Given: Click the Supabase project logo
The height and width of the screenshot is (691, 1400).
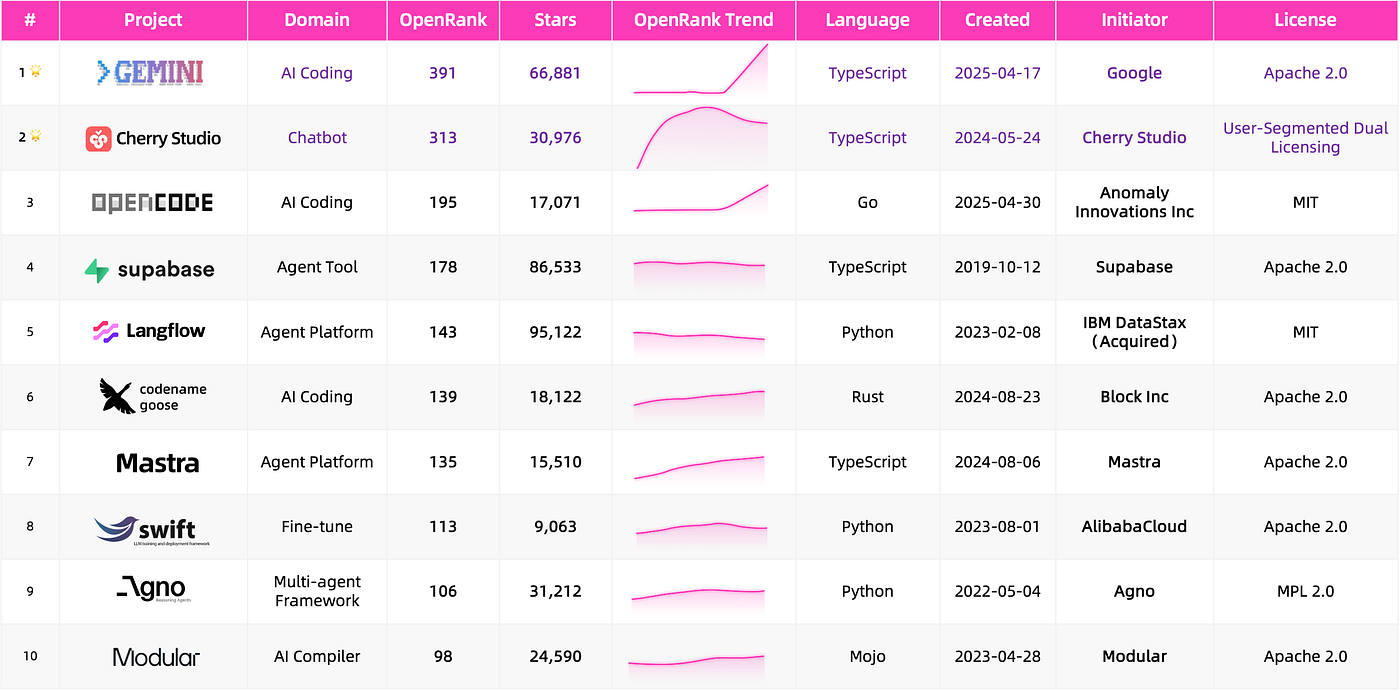Looking at the screenshot, I should tap(150, 269).
